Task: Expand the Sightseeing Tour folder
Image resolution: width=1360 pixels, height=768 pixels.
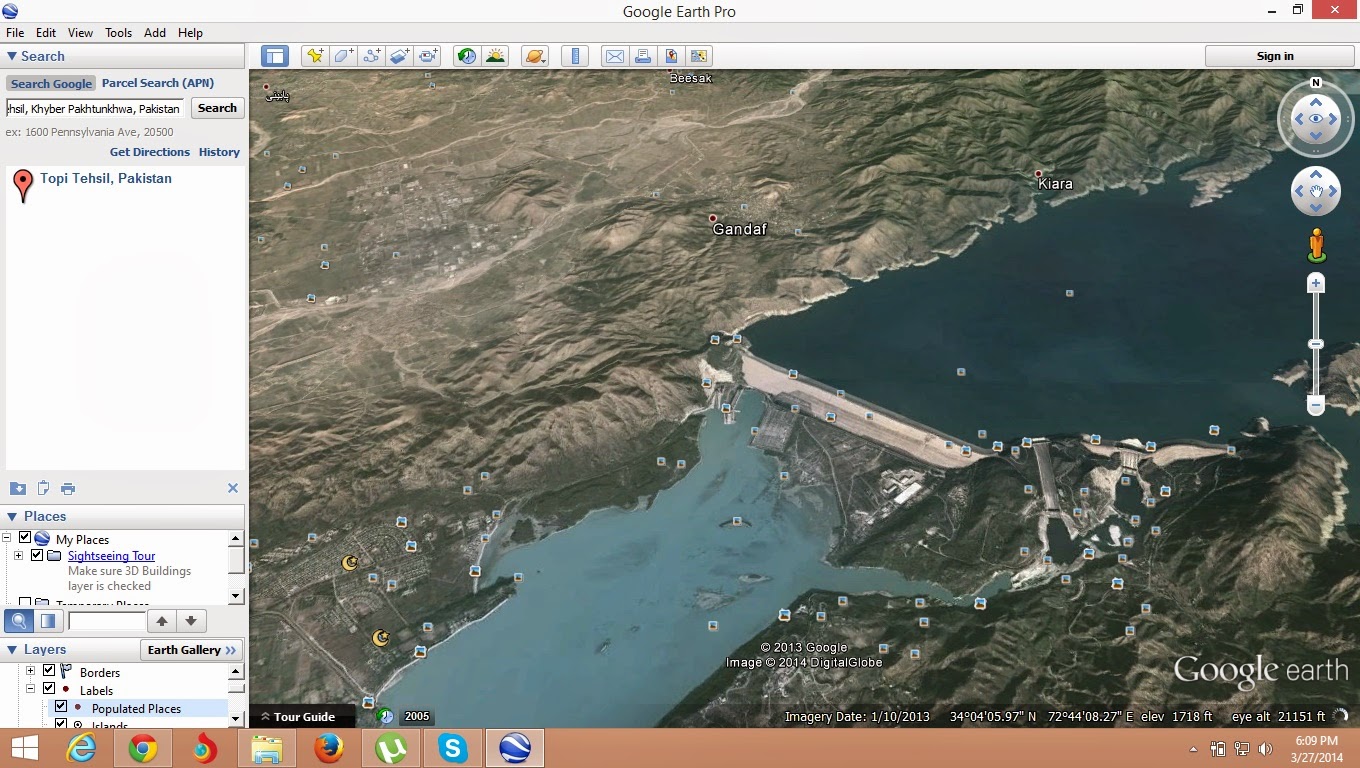Action: click(18, 556)
